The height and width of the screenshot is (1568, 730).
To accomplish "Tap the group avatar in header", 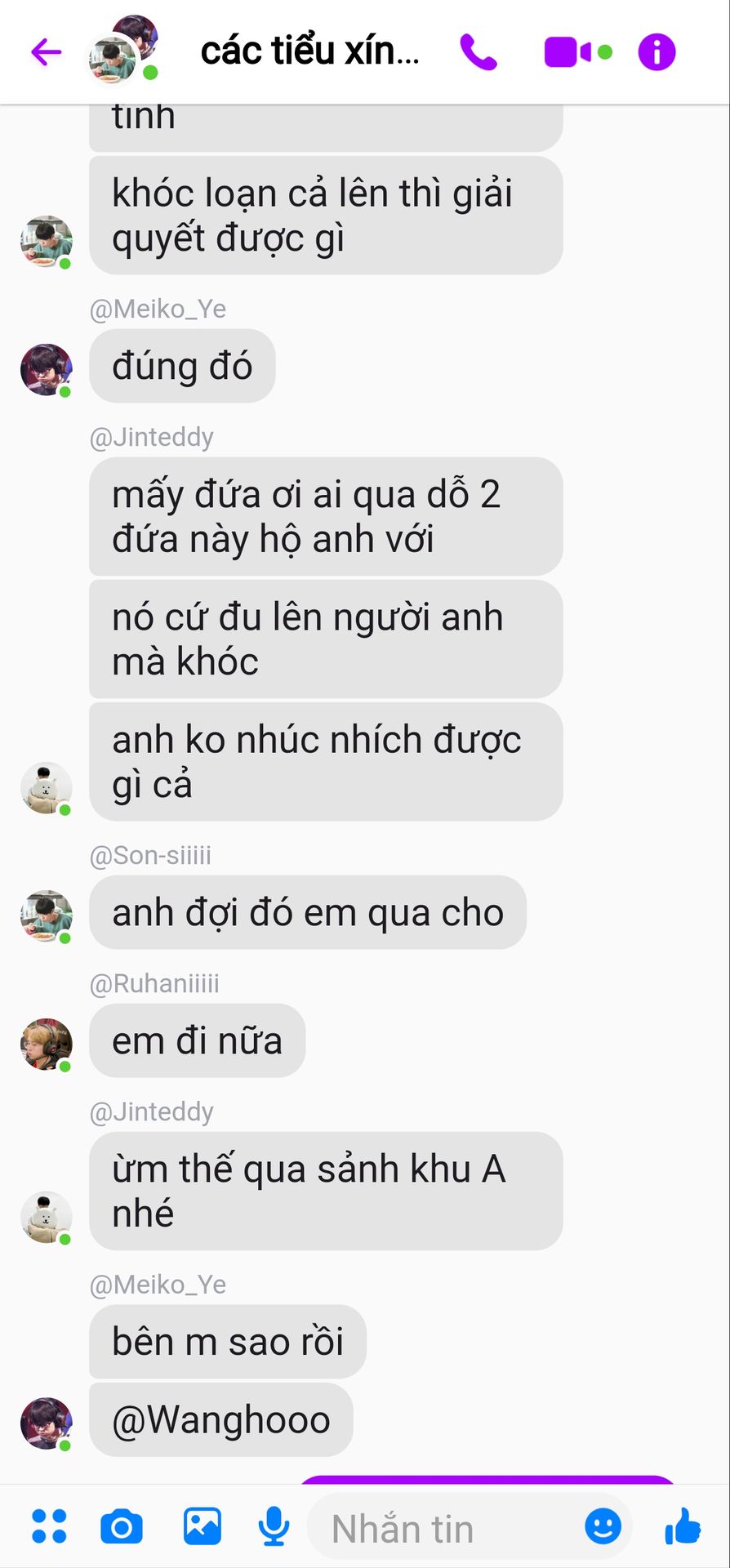I will (x=122, y=49).
